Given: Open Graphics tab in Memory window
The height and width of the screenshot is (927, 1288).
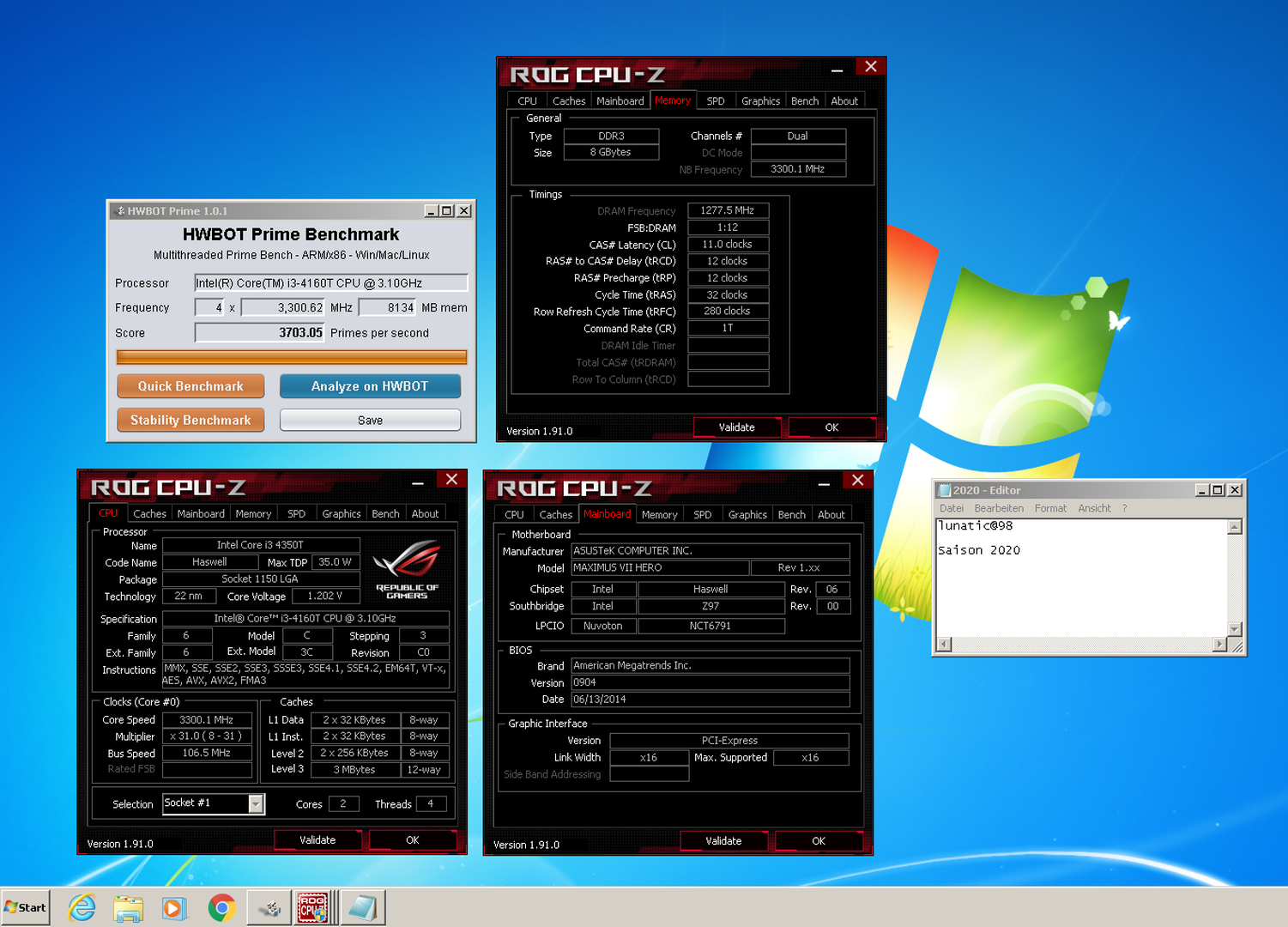Looking at the screenshot, I should 761,101.
